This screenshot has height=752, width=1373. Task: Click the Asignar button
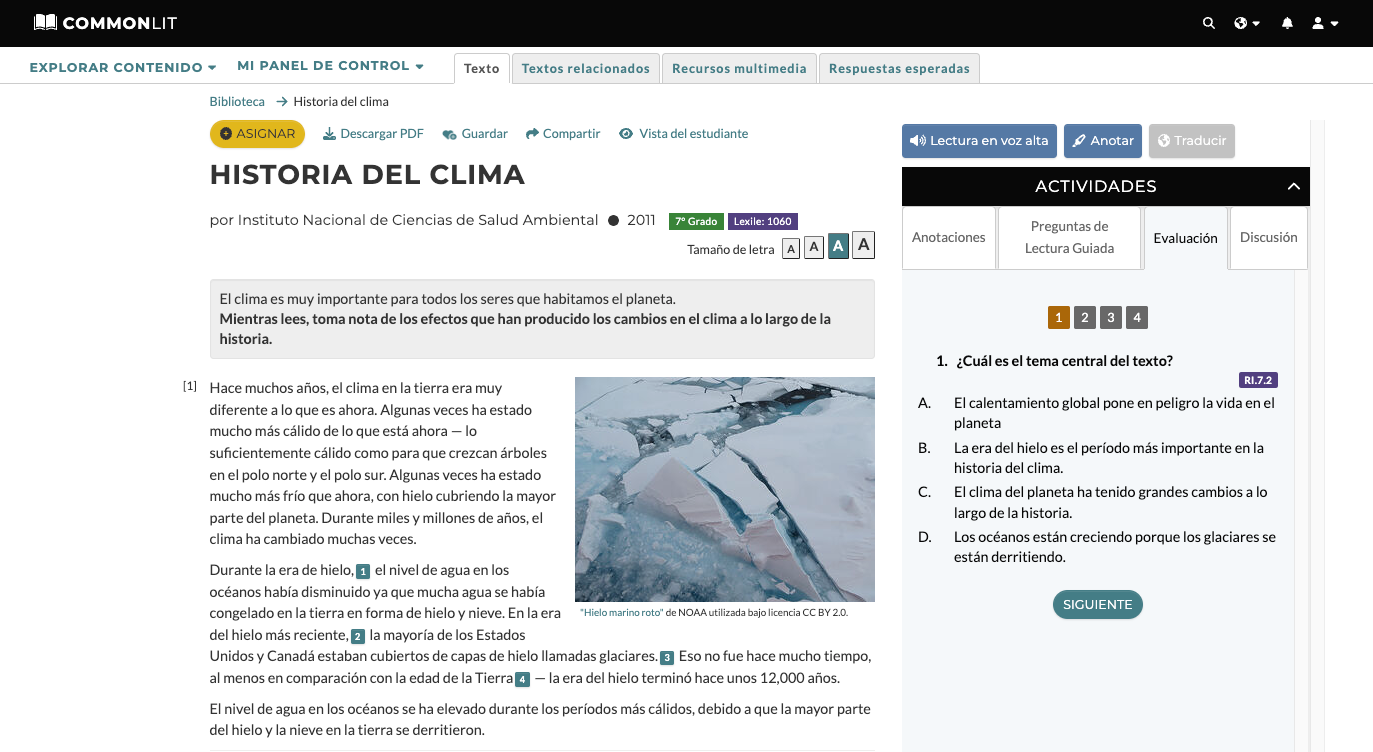[x=257, y=134]
